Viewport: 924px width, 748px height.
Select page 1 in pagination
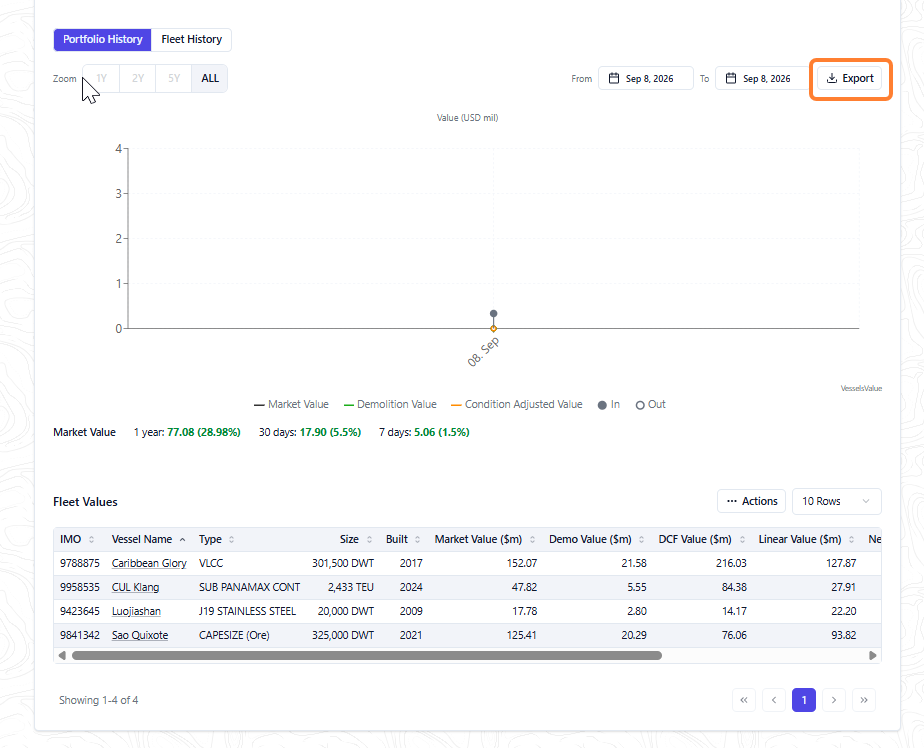coord(804,700)
